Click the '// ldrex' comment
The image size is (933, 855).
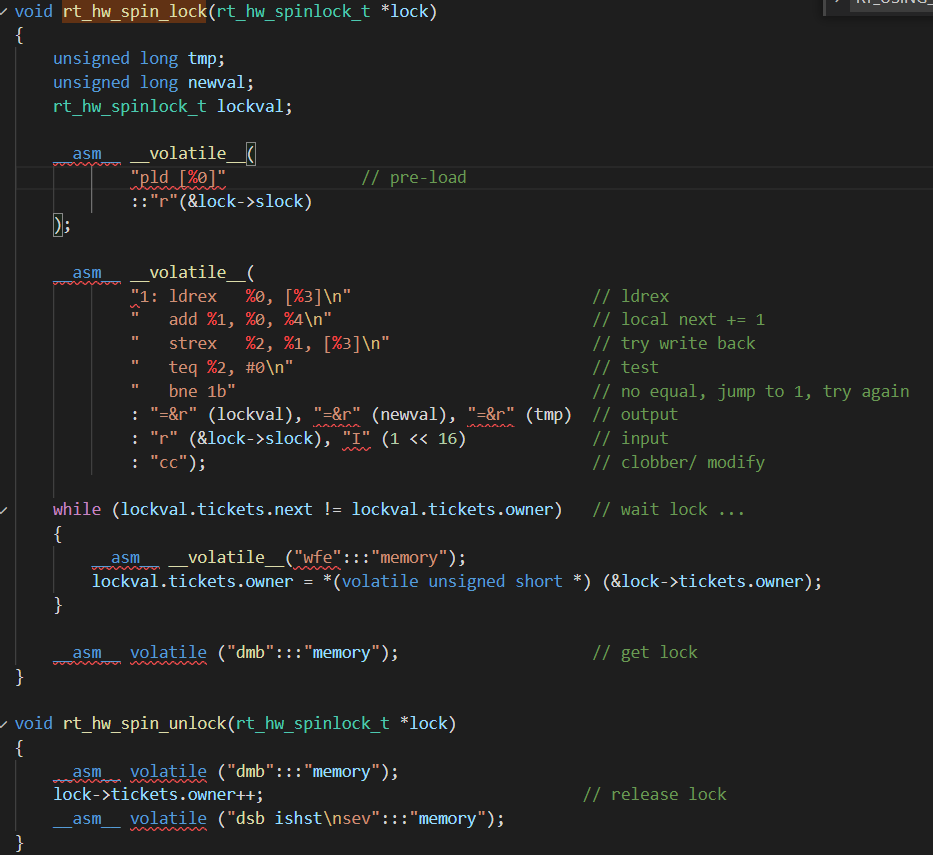coord(631,296)
